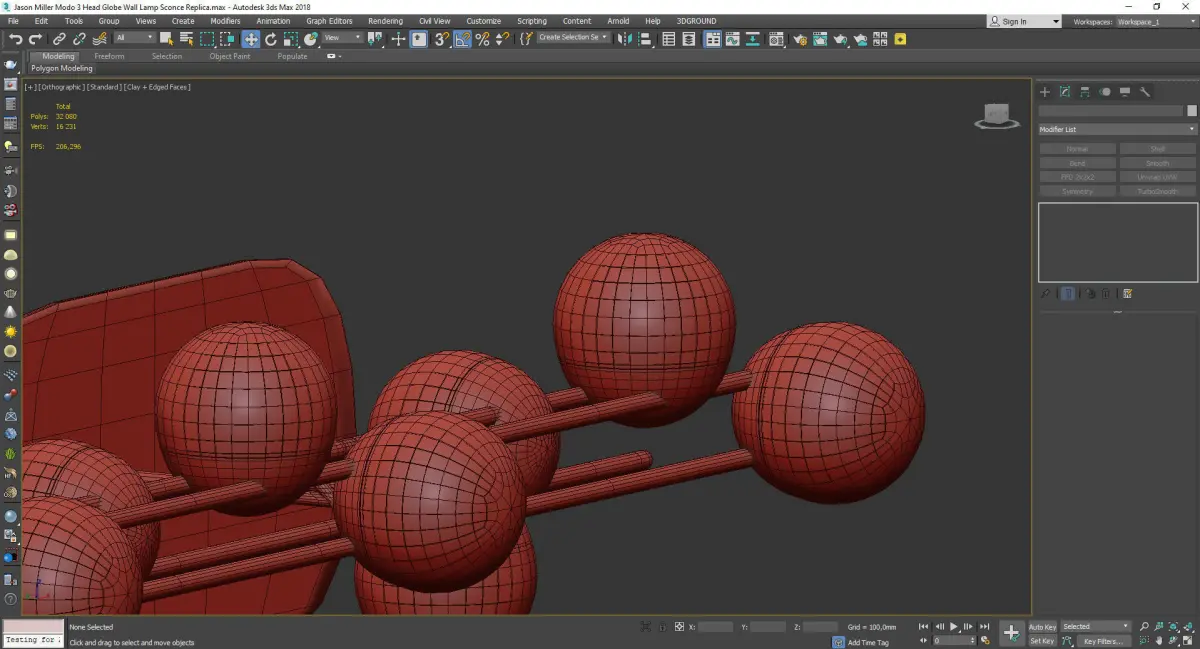Open the Utilities wrench panel

[x=1145, y=92]
